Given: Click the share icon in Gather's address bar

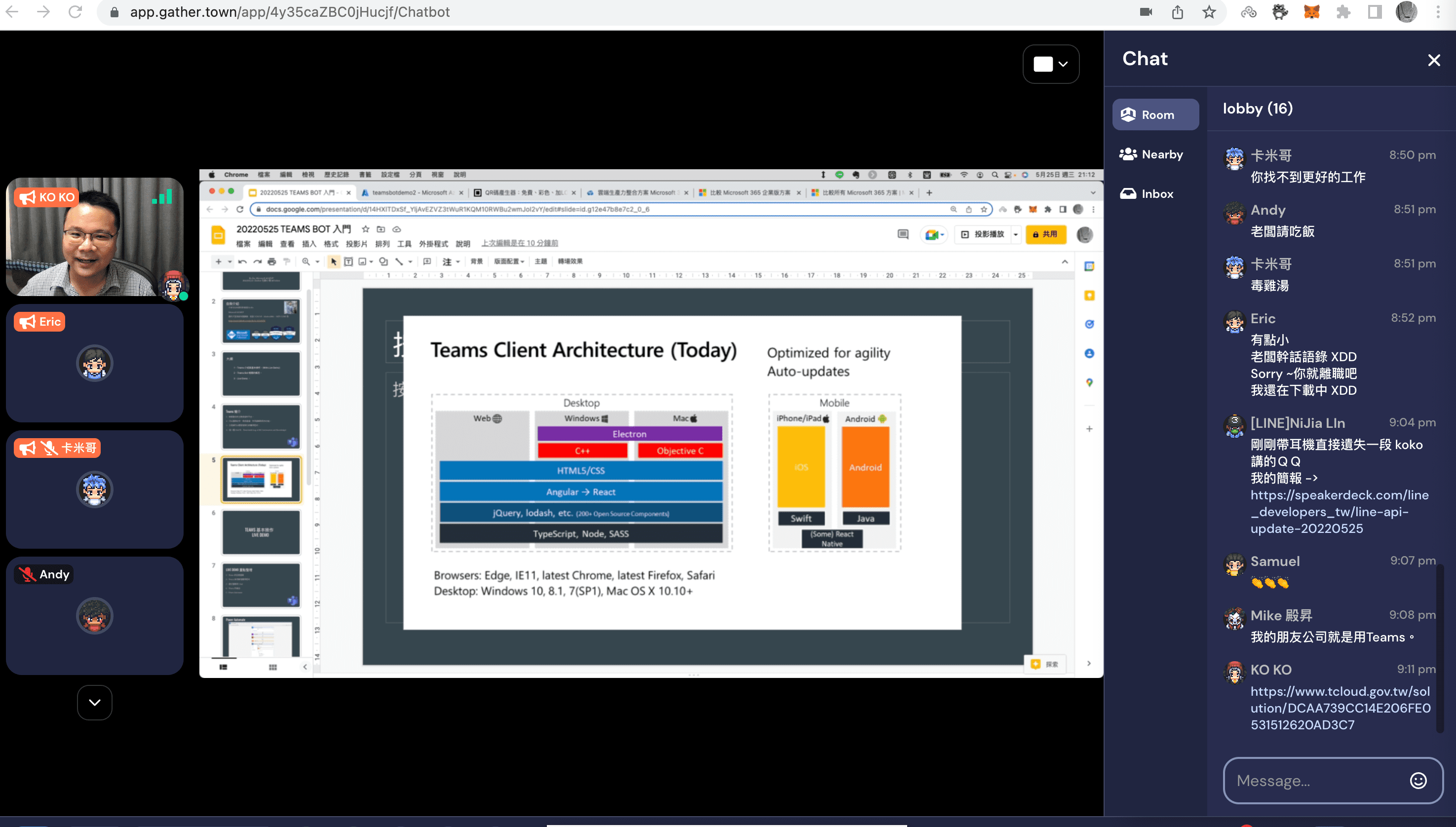Looking at the screenshot, I should (1178, 12).
